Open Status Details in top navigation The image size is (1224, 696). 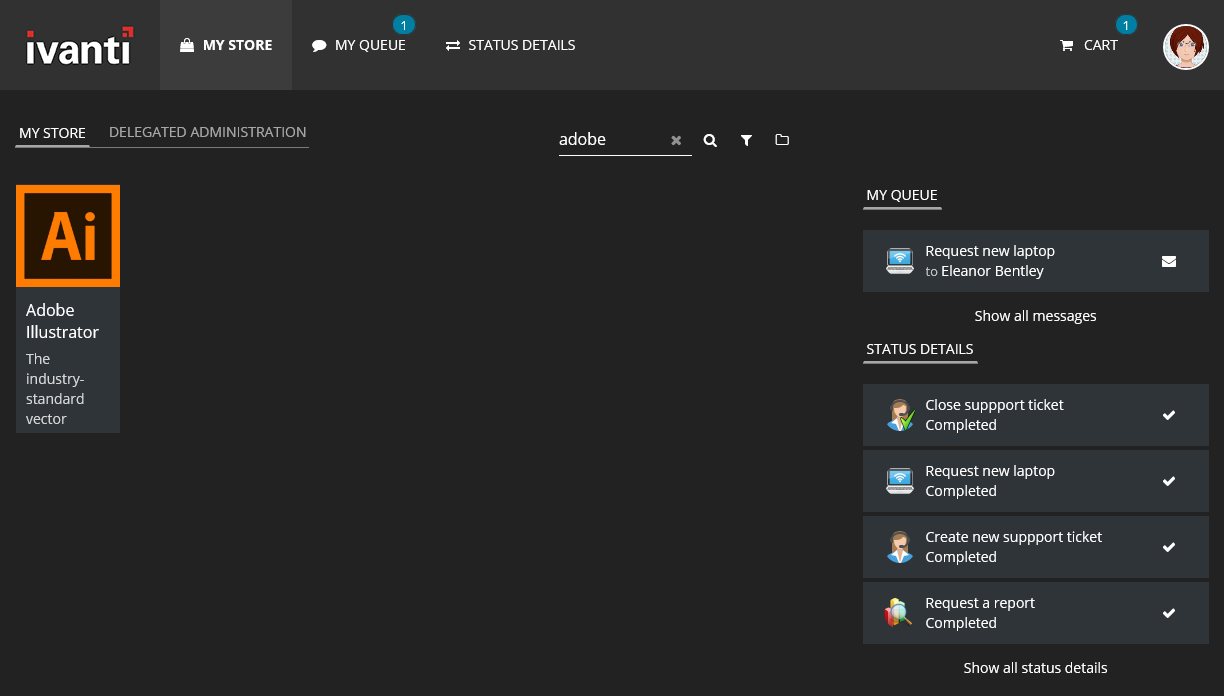tap(510, 45)
